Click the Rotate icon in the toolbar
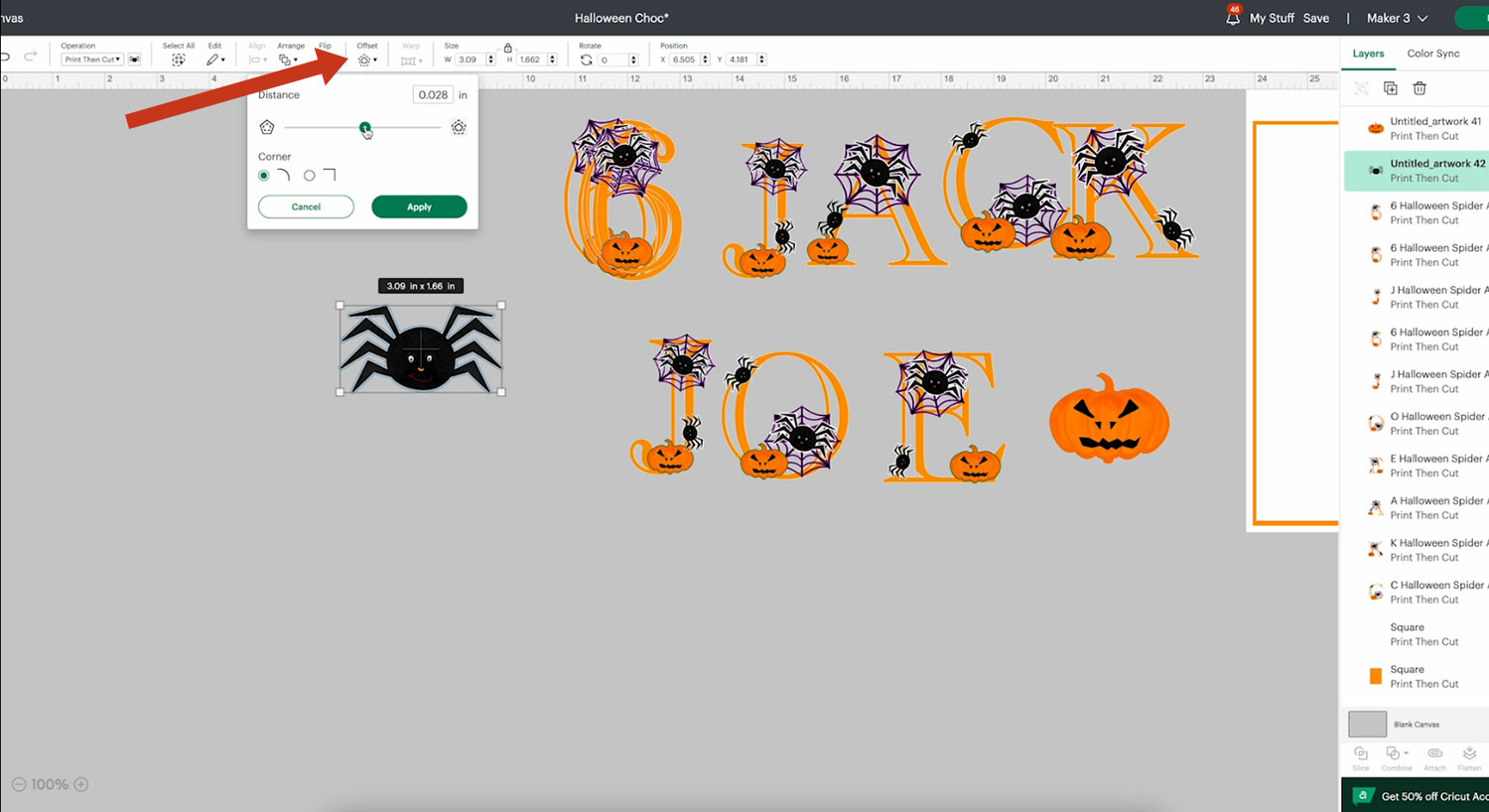The width and height of the screenshot is (1489, 812). click(x=587, y=60)
